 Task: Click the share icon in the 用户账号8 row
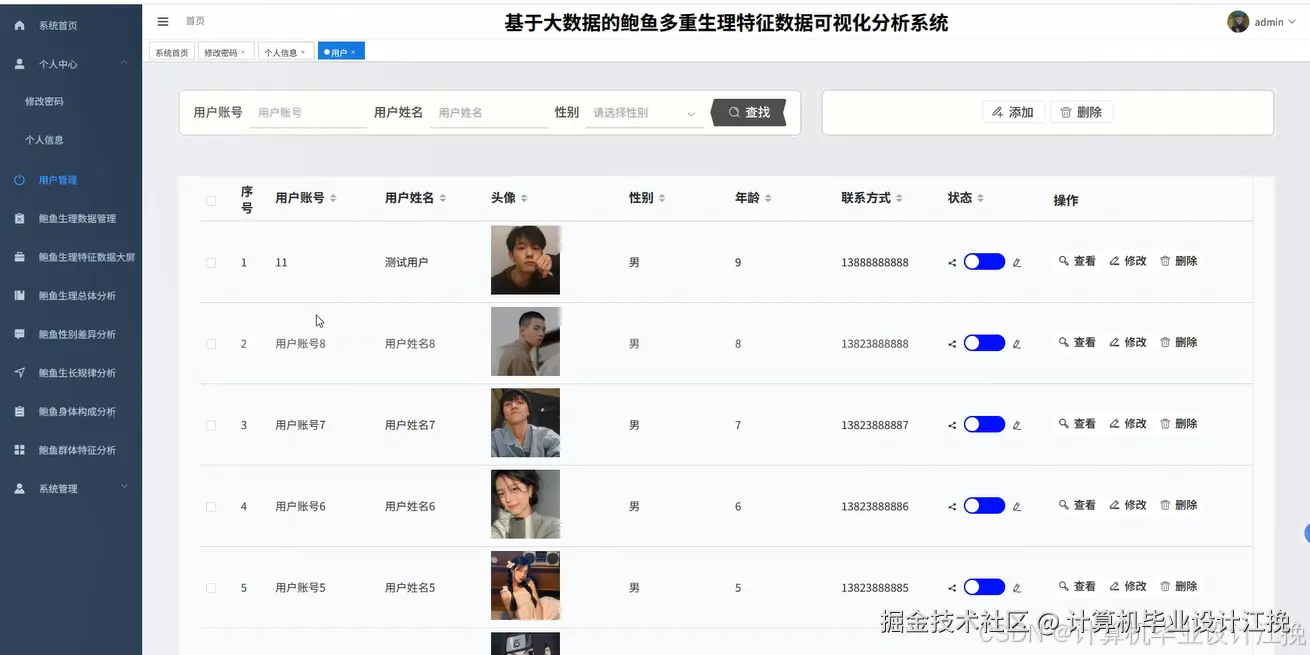tap(952, 344)
